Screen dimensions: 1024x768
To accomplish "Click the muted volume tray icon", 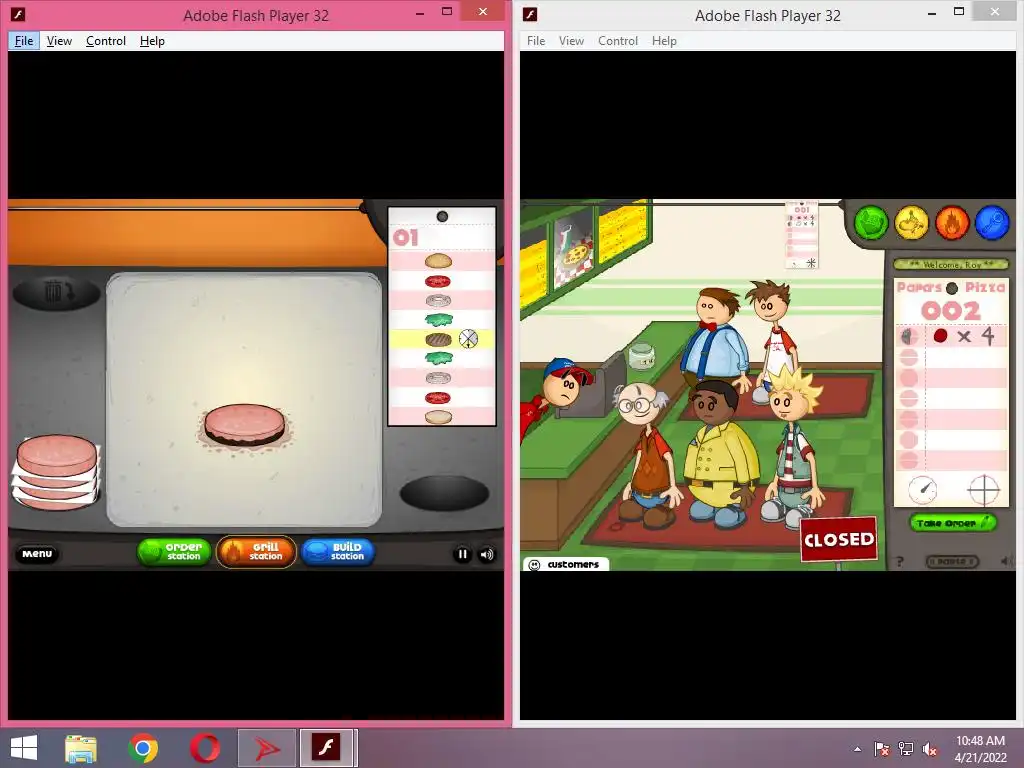I will click(929, 749).
